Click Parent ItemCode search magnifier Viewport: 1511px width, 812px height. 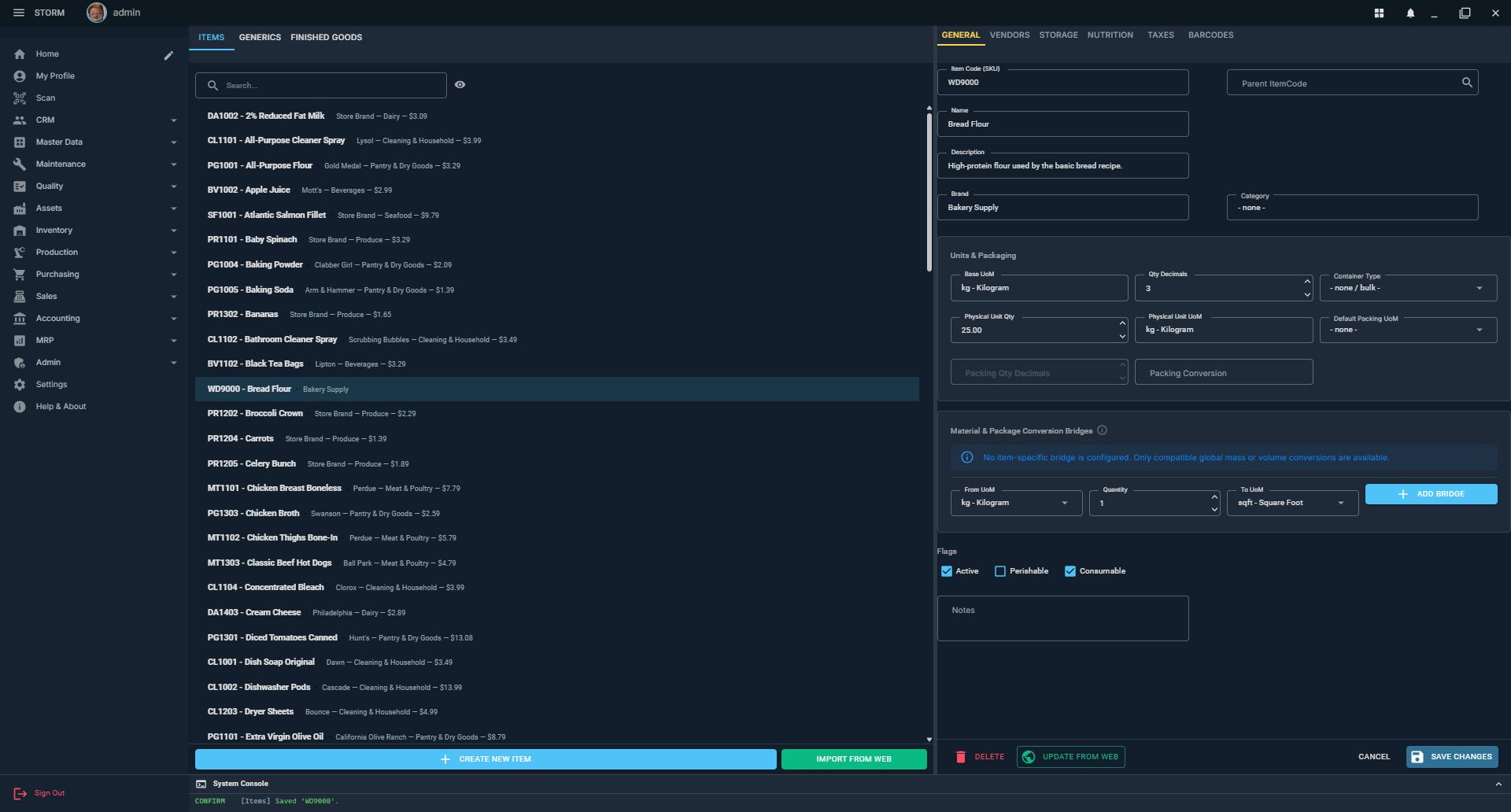tap(1467, 83)
